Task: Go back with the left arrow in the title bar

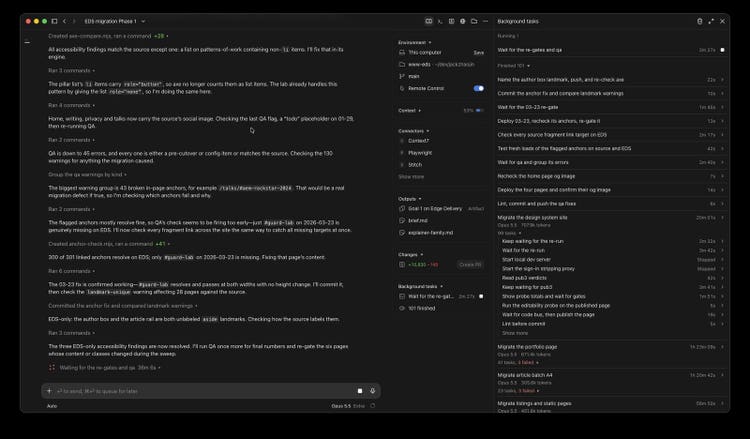Action: [x=65, y=21]
